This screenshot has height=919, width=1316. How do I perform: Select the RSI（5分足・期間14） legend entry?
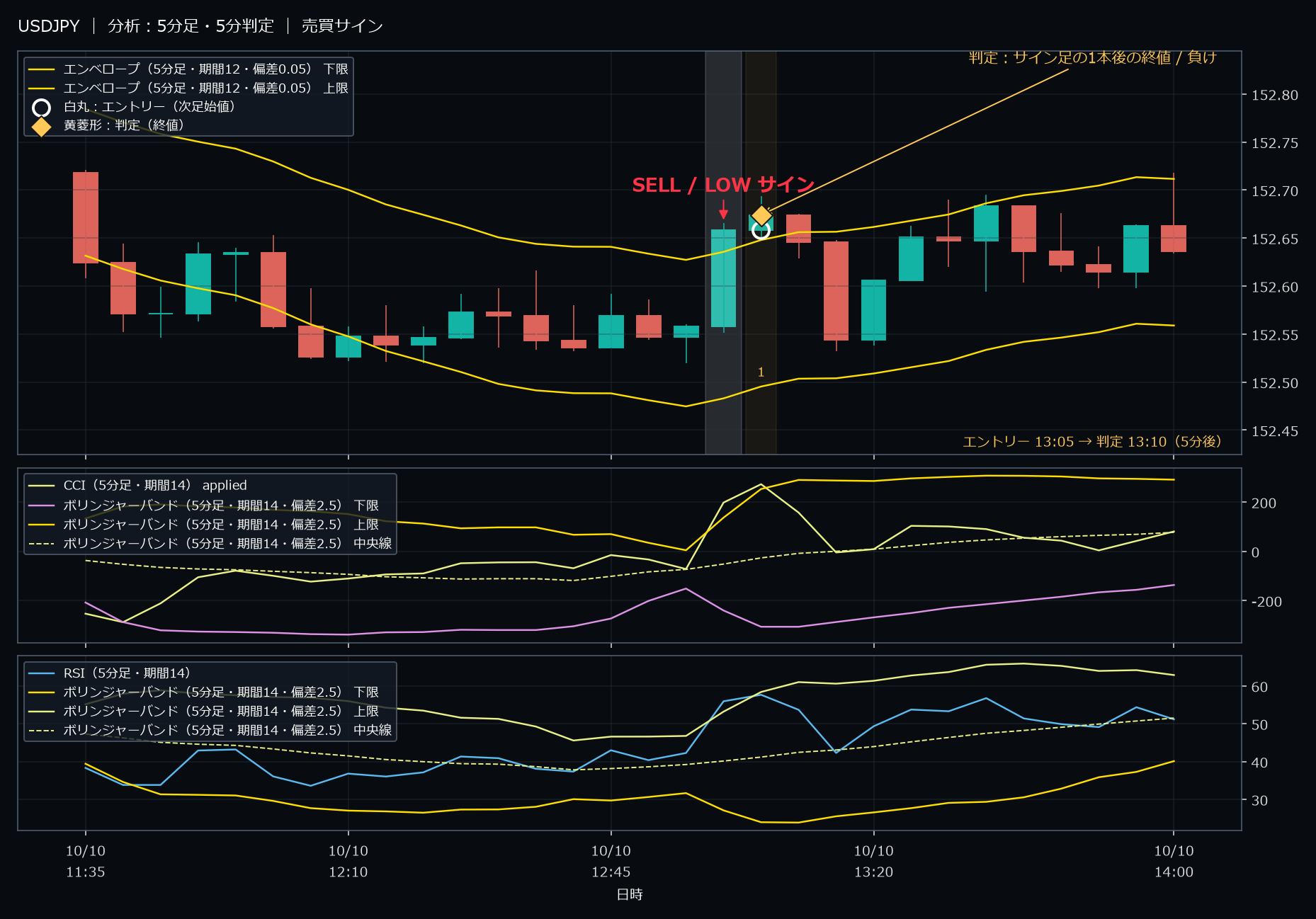pyautogui.click(x=110, y=673)
